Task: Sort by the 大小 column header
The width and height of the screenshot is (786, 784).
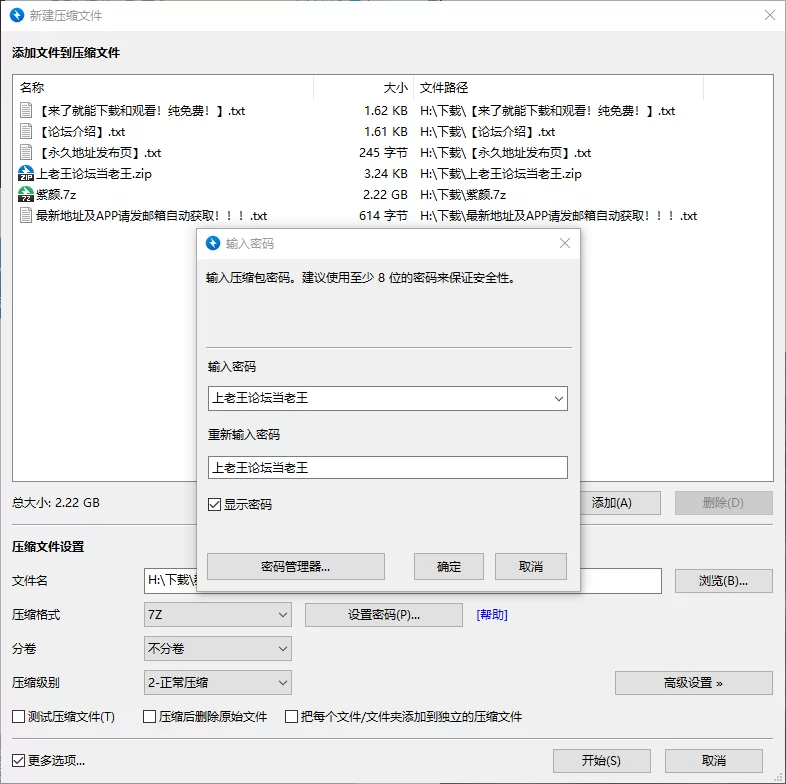Action: [x=396, y=88]
